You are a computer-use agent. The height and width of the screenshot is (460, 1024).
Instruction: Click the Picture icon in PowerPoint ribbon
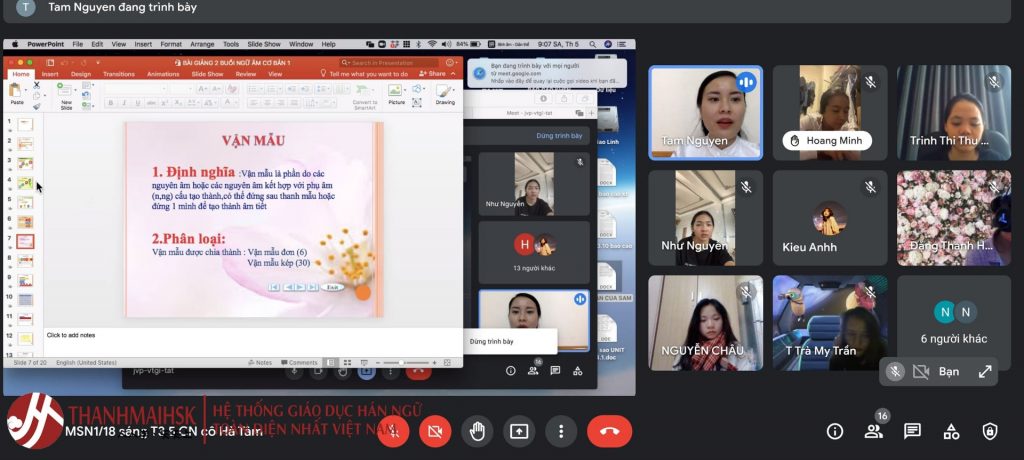[x=397, y=95]
